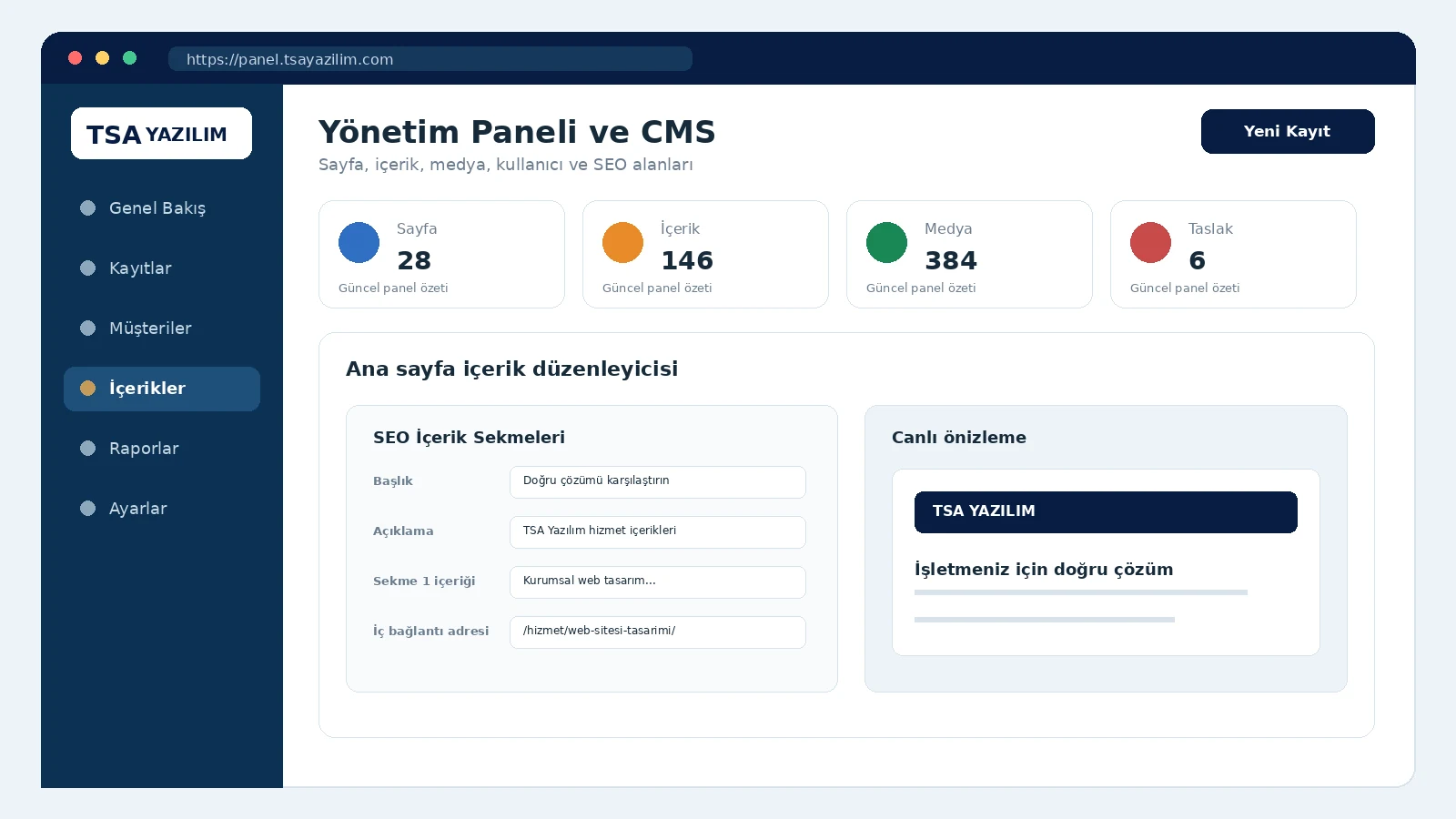Screen dimensions: 1456x819
Task: Click the yellow minimize window dot
Action: pyautogui.click(x=103, y=58)
